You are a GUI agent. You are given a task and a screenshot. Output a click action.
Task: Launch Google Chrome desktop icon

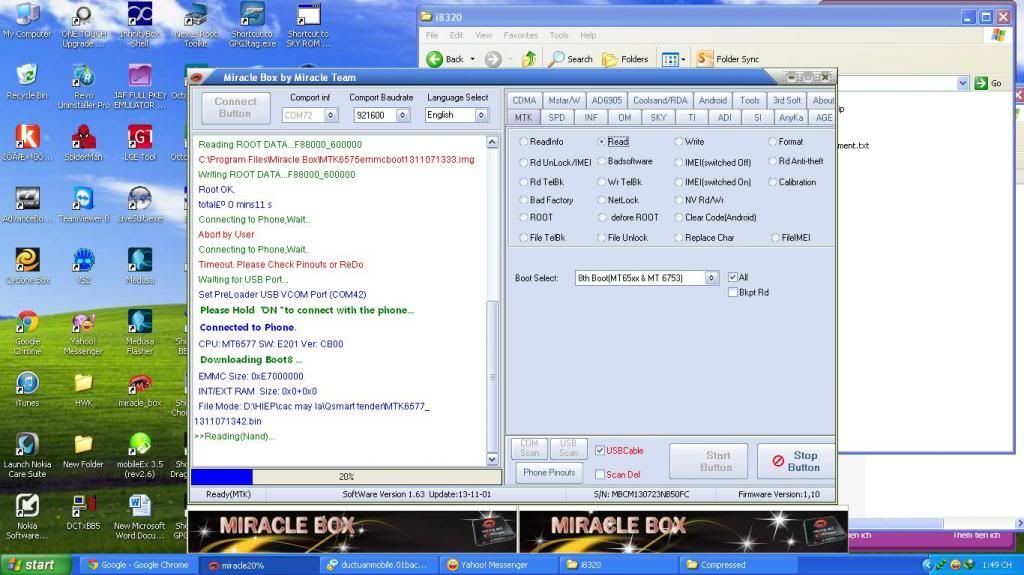point(27,333)
